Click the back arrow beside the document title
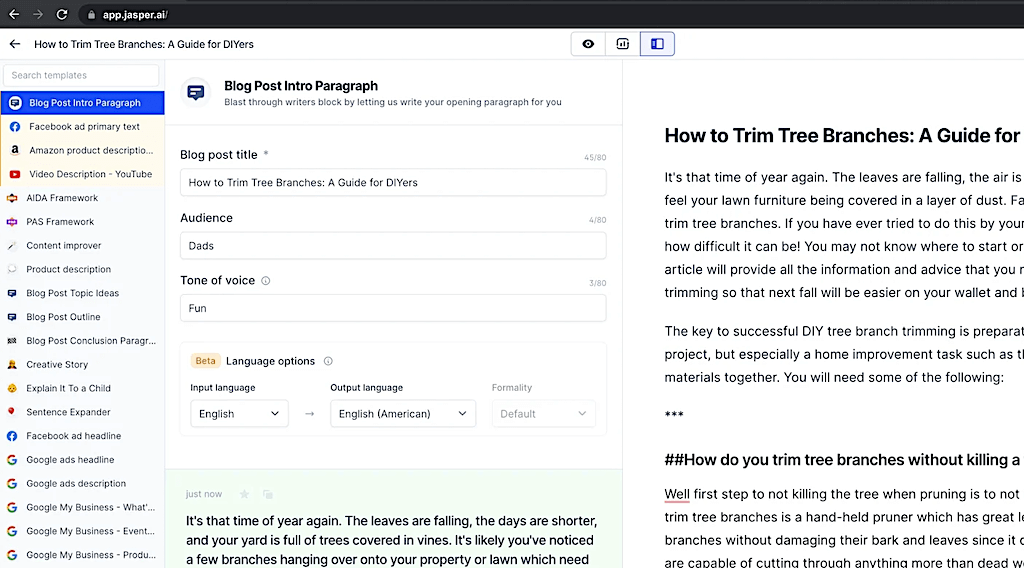The width and height of the screenshot is (1024, 568). coord(15,44)
